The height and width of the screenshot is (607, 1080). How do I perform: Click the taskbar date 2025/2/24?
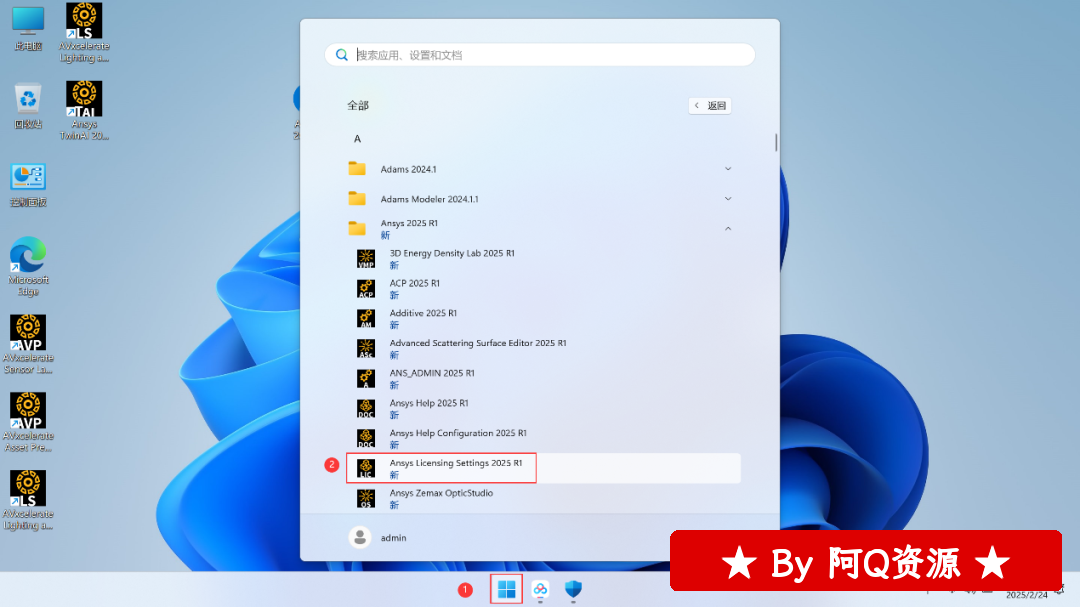pos(1026,595)
